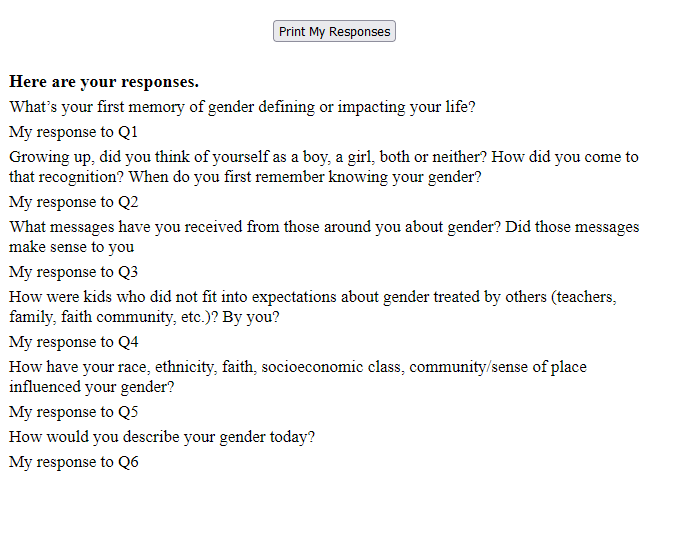Click the question about messages received on gender

point(324,237)
